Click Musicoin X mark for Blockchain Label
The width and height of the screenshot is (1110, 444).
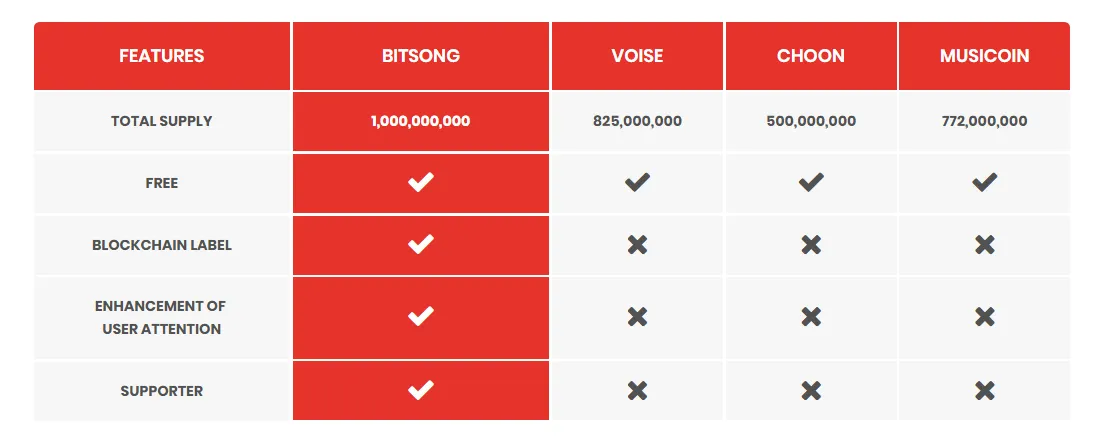[984, 245]
